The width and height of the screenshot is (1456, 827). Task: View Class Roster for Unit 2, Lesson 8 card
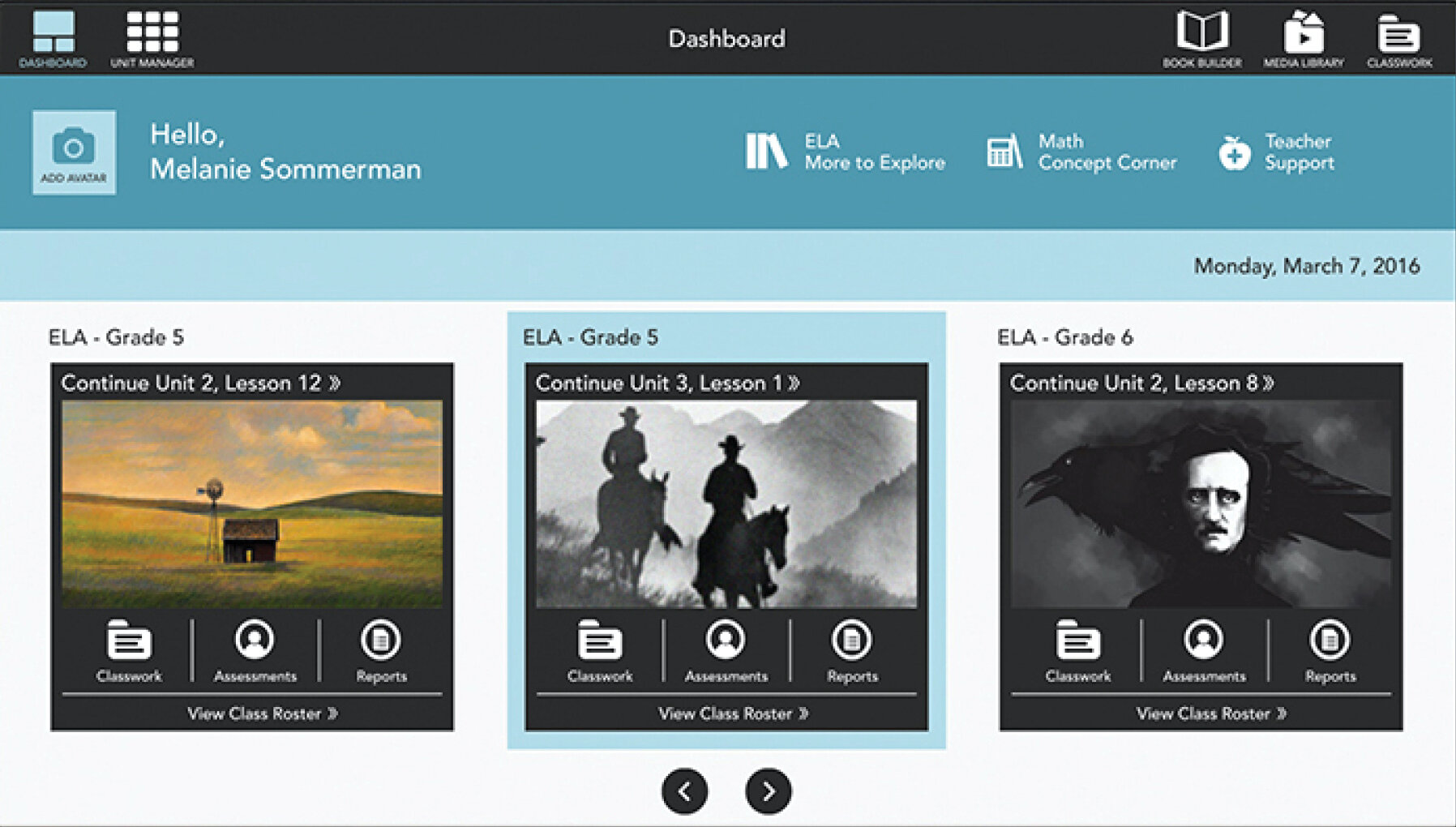(1211, 713)
